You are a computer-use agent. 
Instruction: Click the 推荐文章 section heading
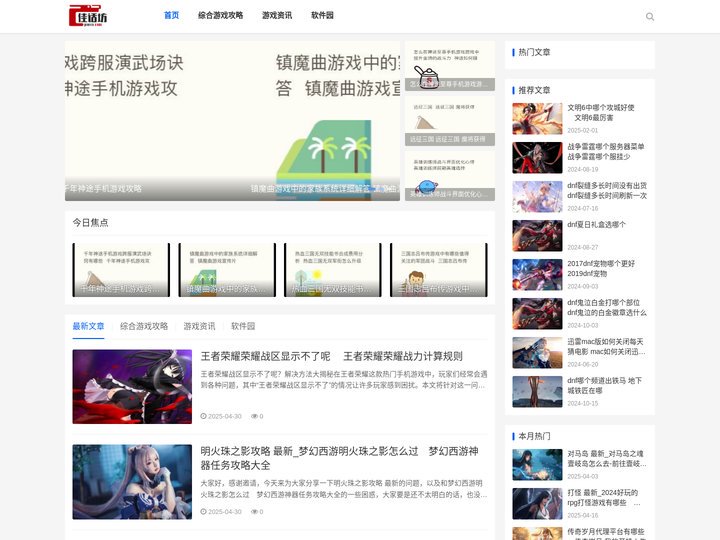[x=534, y=90]
